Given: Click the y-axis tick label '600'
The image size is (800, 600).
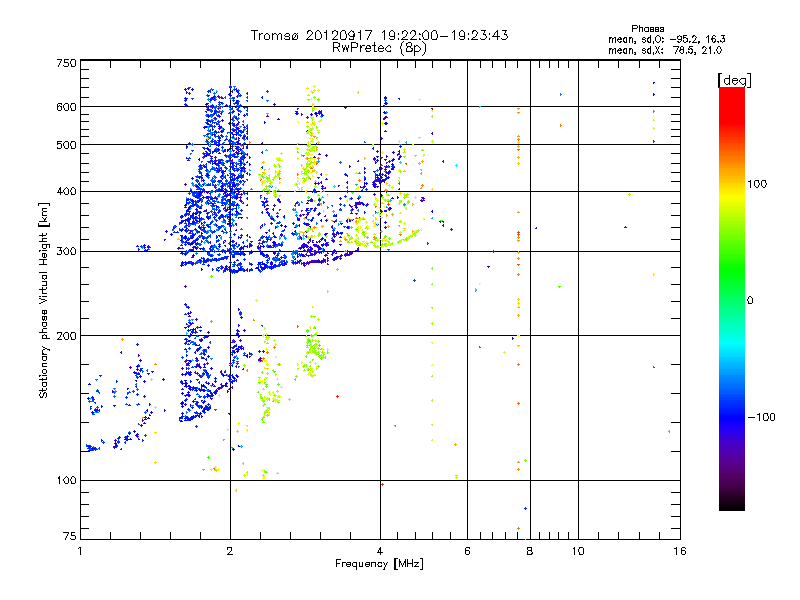Looking at the screenshot, I should 66,107.
